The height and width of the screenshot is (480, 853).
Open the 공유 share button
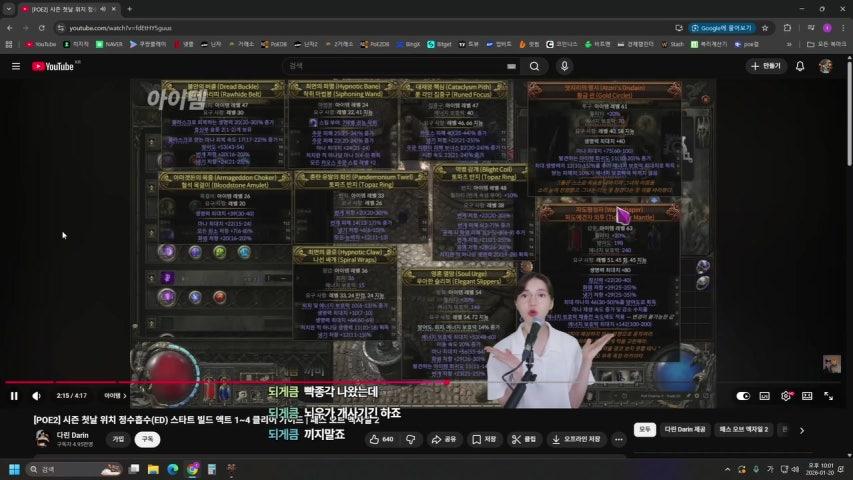(444, 439)
